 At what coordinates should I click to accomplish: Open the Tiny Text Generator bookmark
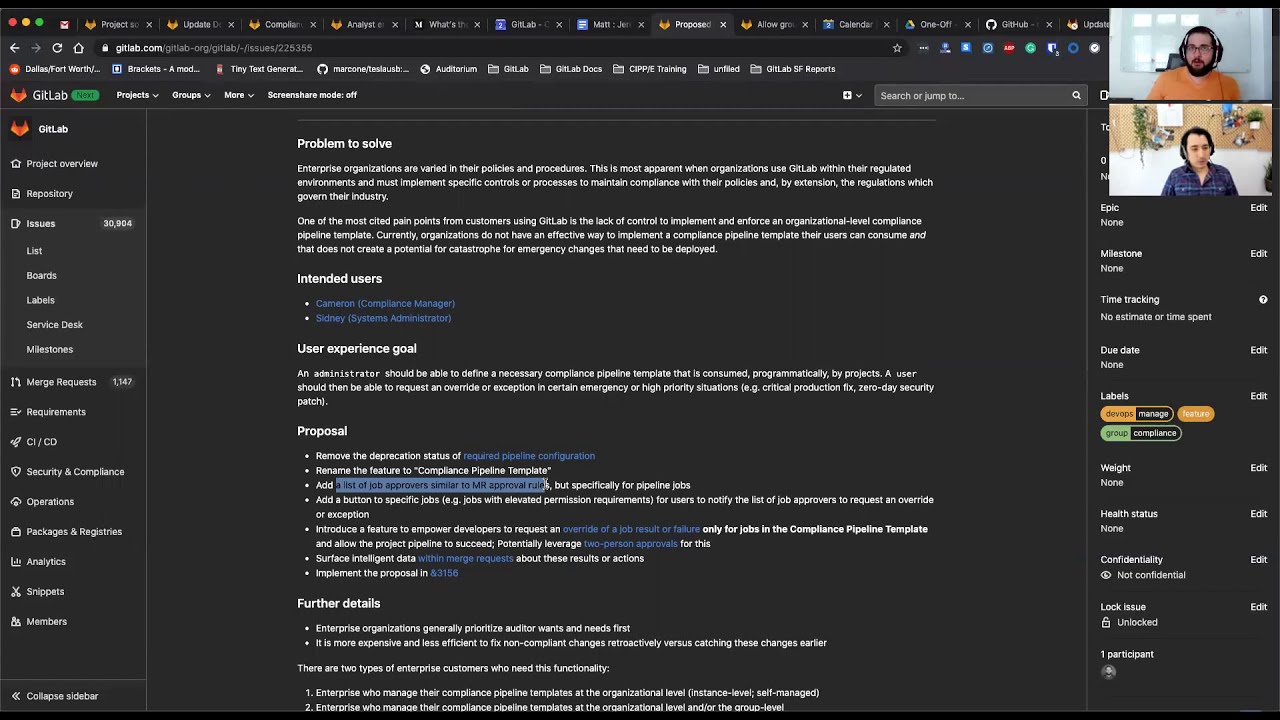pyautogui.click(x=258, y=69)
